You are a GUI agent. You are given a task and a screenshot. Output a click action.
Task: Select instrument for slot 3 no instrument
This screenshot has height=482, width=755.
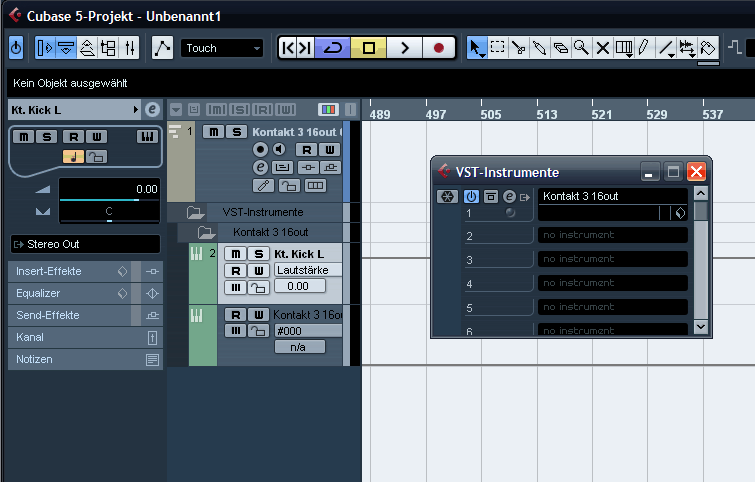click(612, 259)
